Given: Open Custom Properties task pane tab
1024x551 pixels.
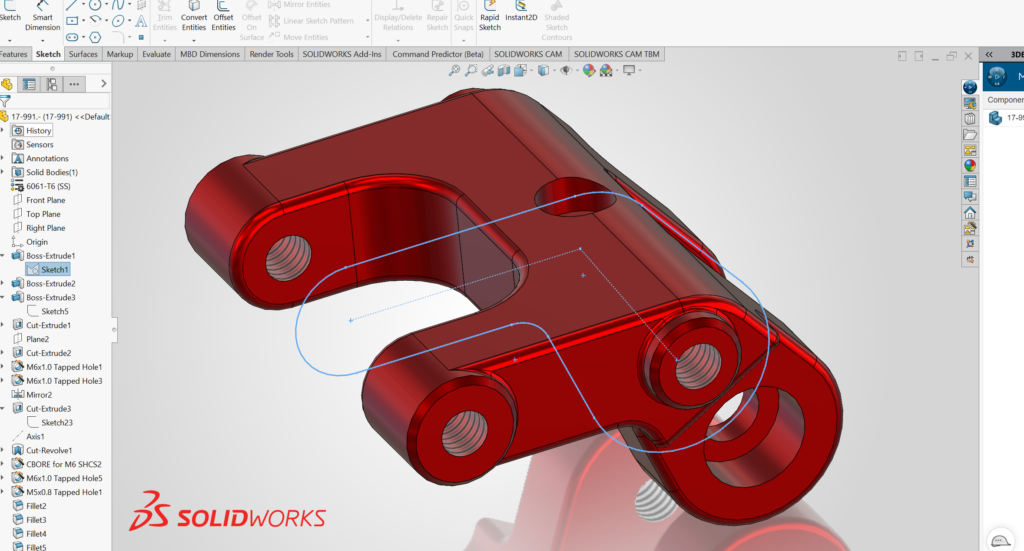Looking at the screenshot, I should pos(970,181).
